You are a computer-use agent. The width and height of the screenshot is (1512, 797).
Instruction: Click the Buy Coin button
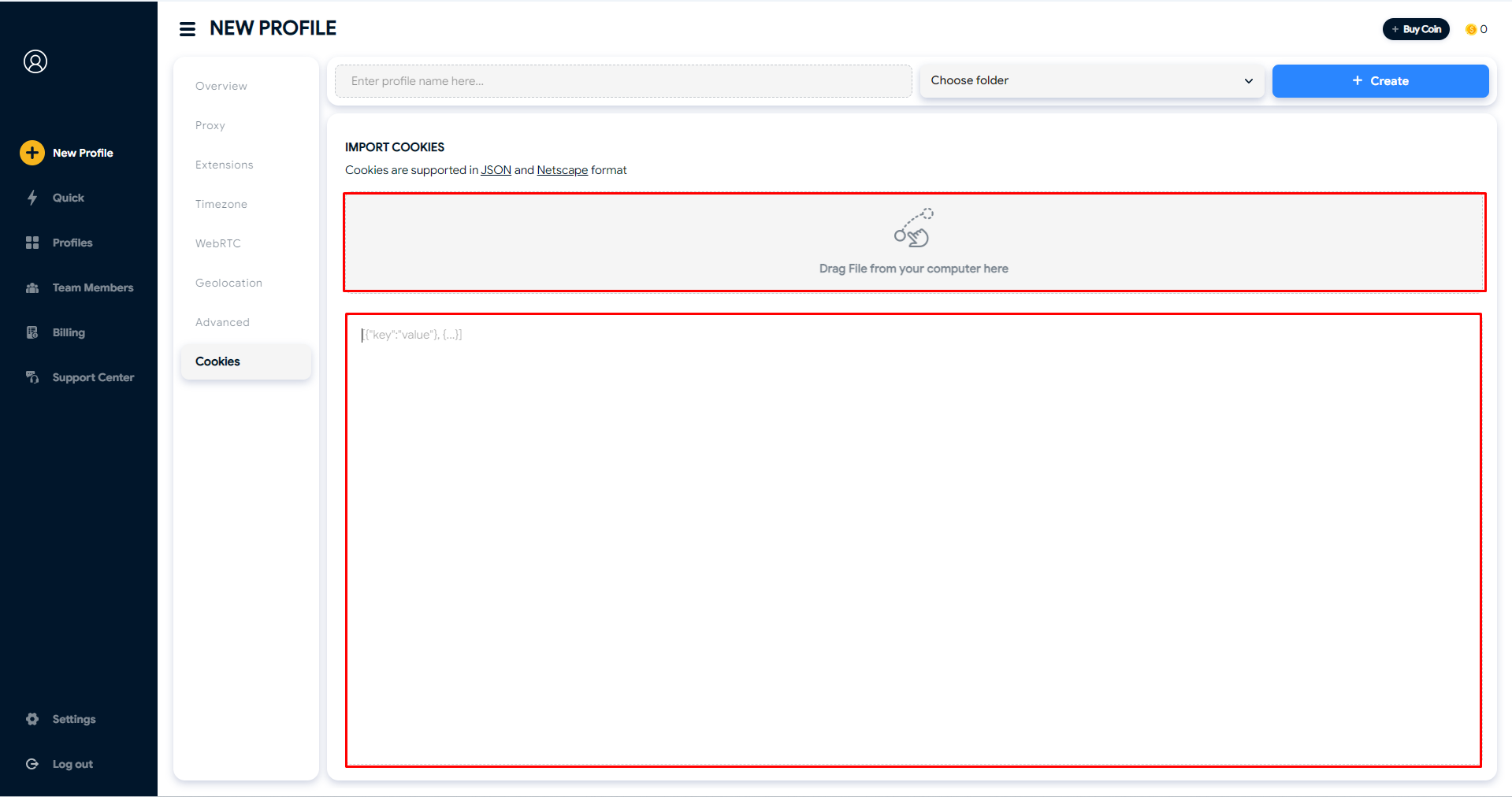pos(1416,29)
